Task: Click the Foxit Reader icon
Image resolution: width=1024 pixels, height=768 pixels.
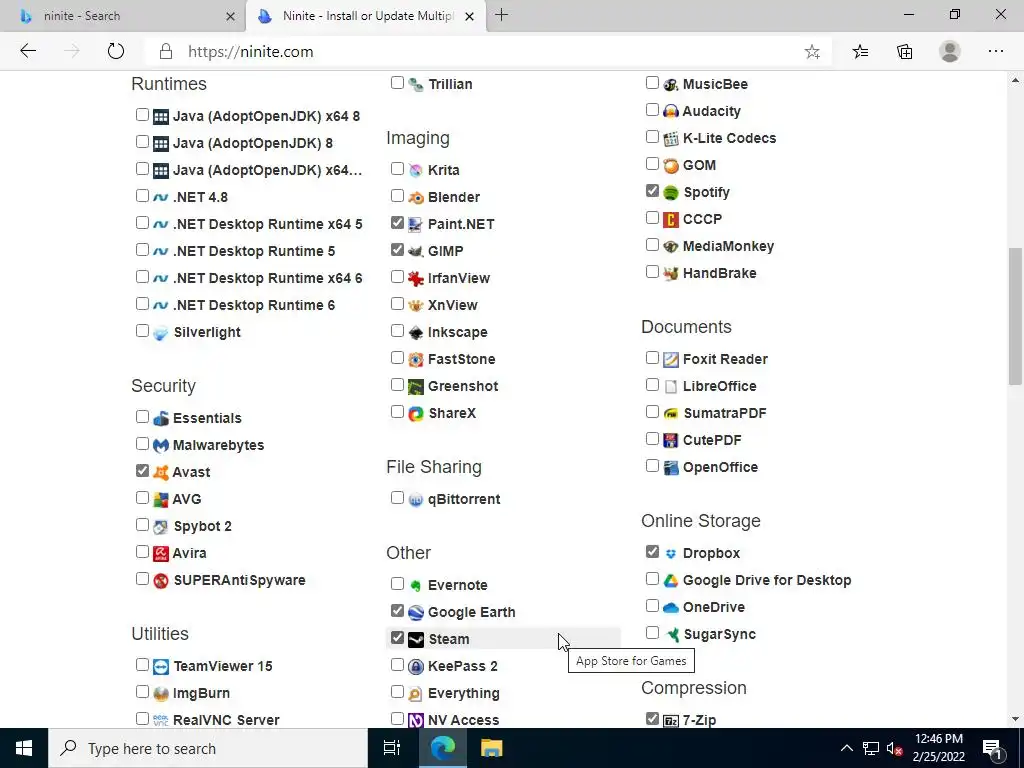Action: click(x=671, y=360)
